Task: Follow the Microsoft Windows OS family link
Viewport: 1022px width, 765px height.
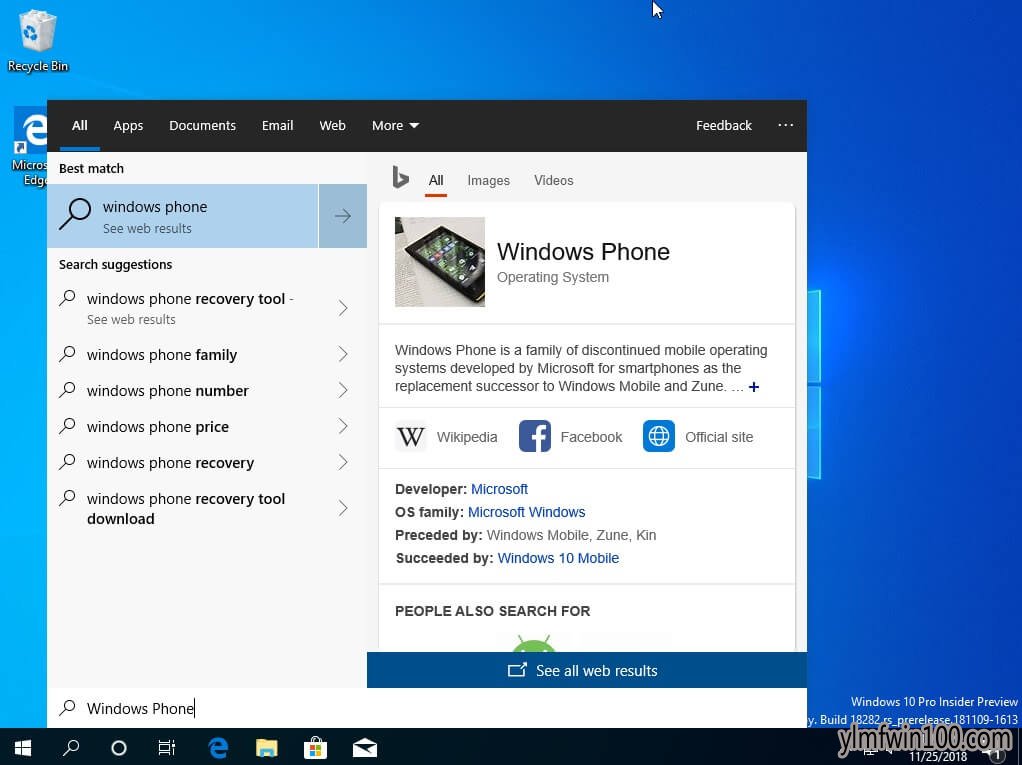Action: click(527, 512)
